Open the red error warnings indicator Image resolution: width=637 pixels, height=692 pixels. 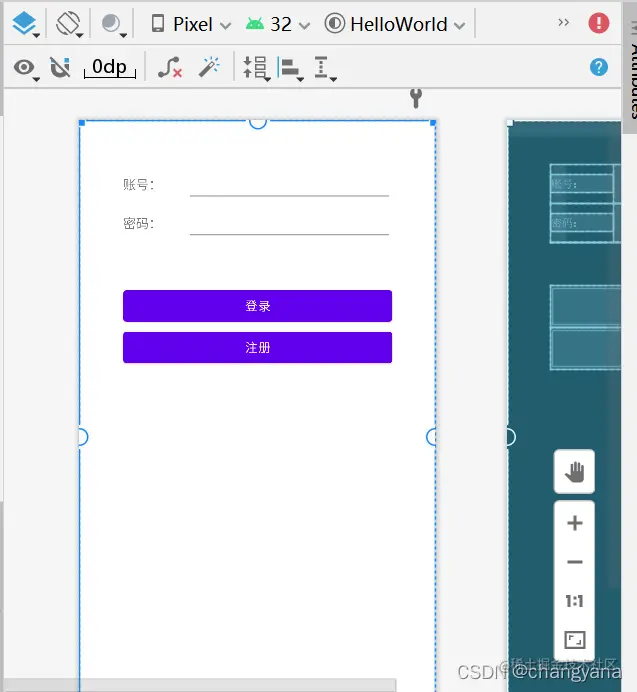[x=599, y=23]
